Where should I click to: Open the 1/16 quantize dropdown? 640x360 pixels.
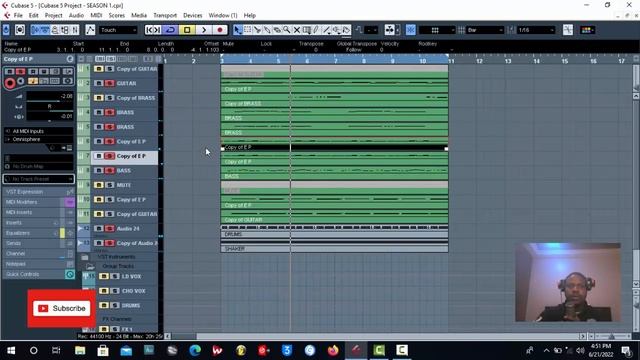point(536,30)
